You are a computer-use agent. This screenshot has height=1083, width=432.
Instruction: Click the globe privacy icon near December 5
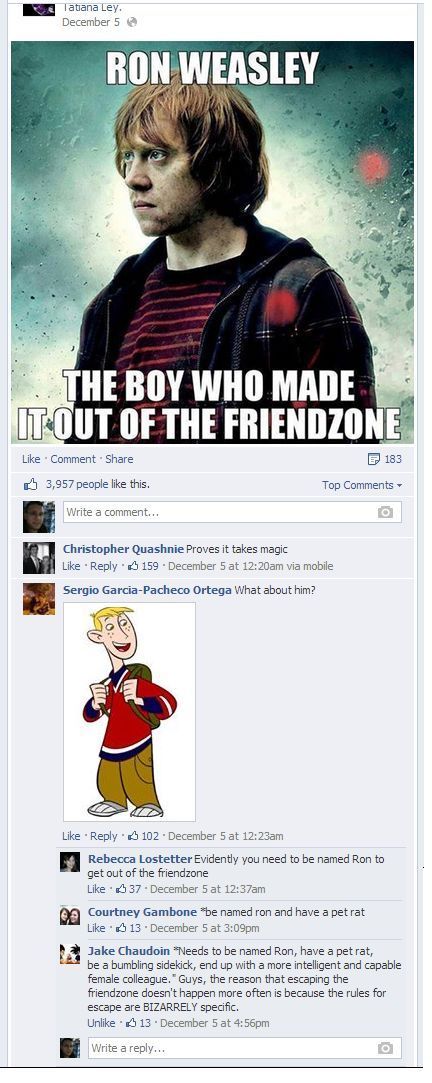[133, 22]
